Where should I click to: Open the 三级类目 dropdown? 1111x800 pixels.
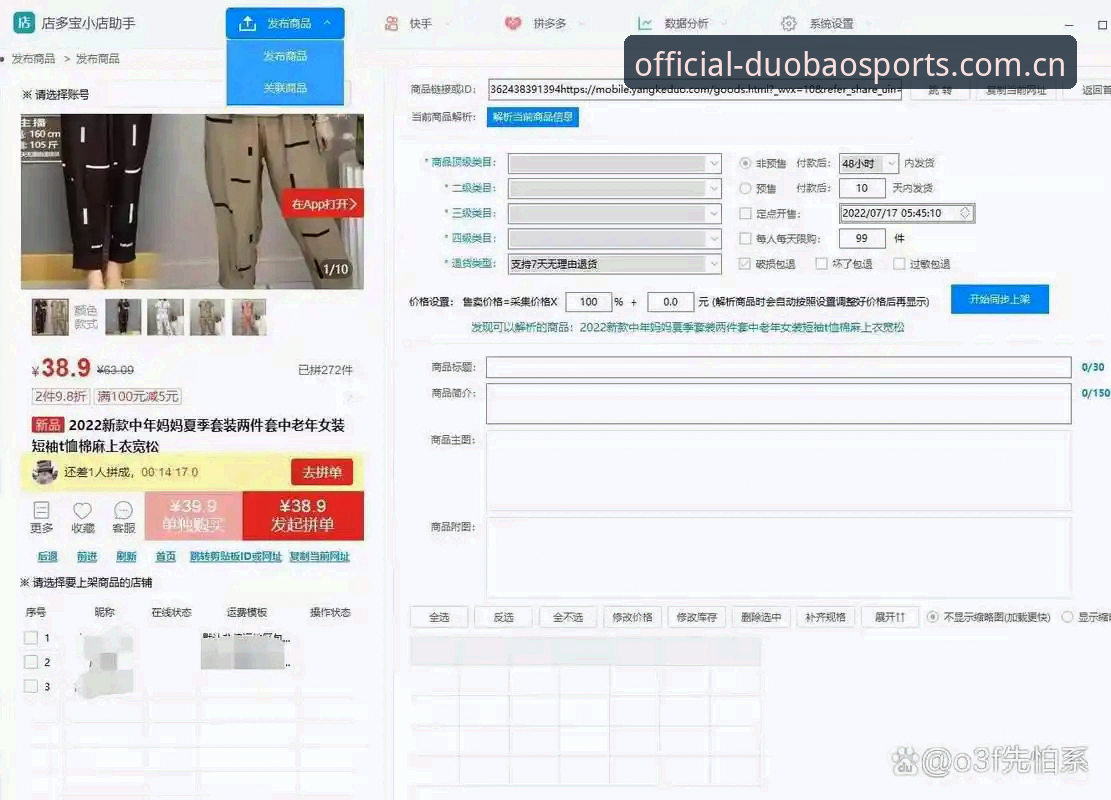[x=614, y=213]
